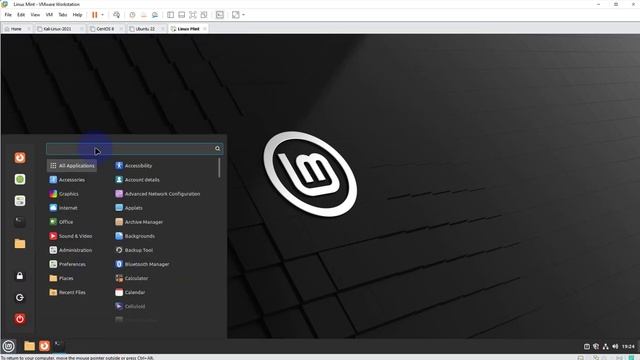This screenshot has height=360, width=640.
Task: Click the Log Out icon in the menu sidebar
Action: [x=20, y=298]
